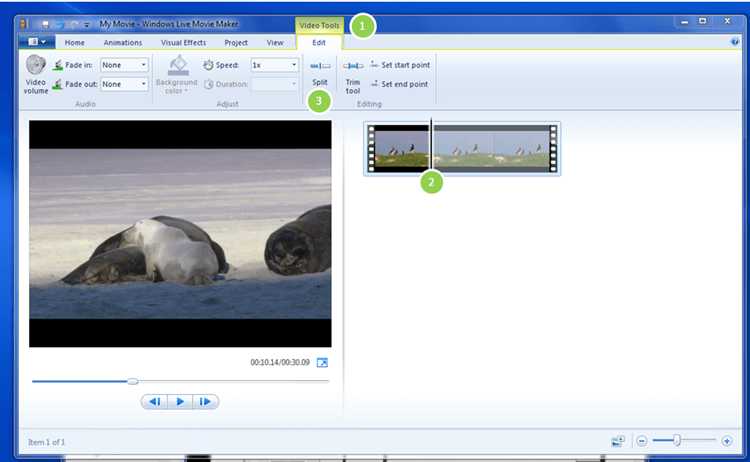Screen dimensions: 750x462
Task: Step to next frame
Action: [x=206, y=401]
